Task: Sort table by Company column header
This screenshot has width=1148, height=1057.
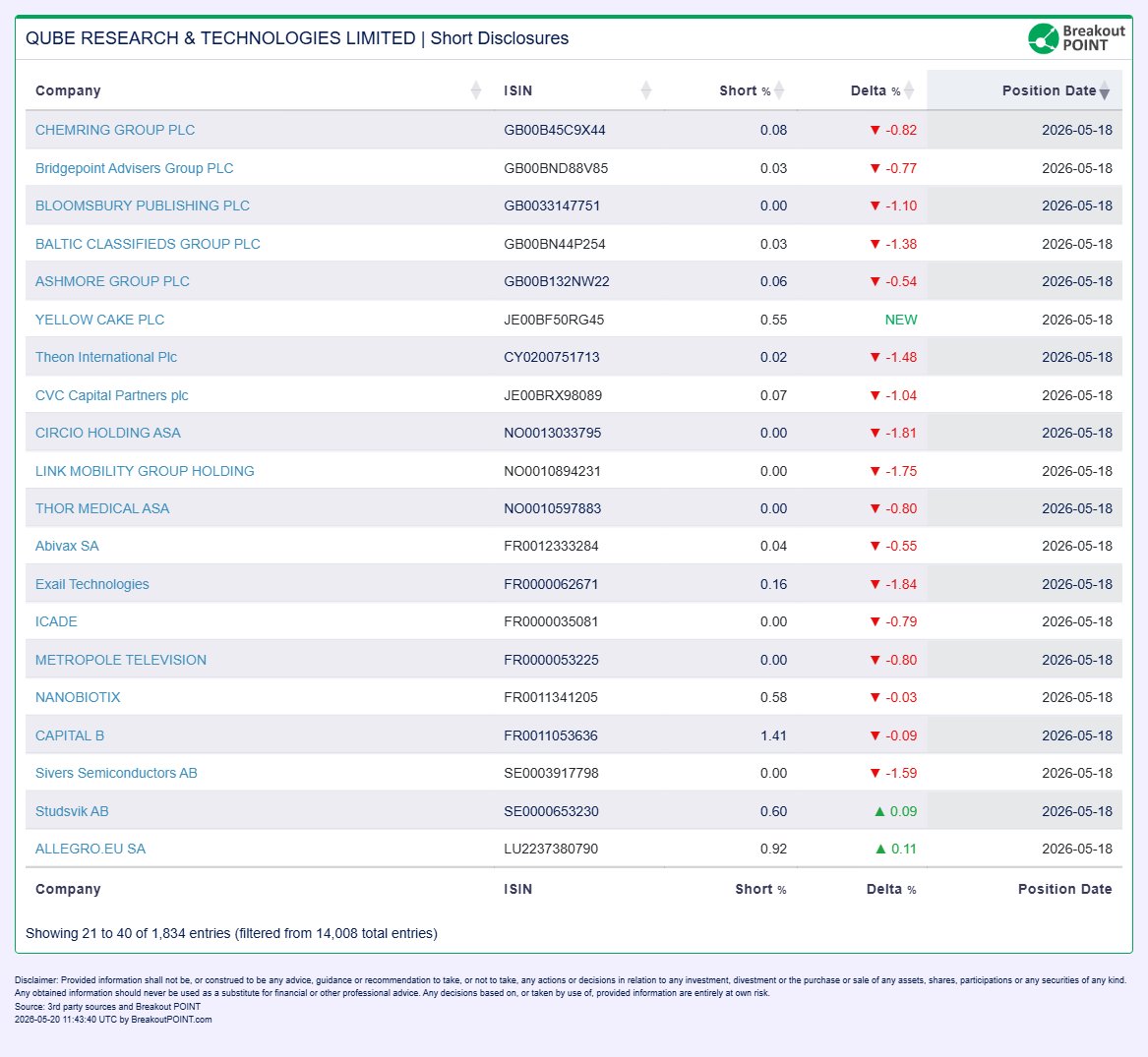Action: [259, 90]
